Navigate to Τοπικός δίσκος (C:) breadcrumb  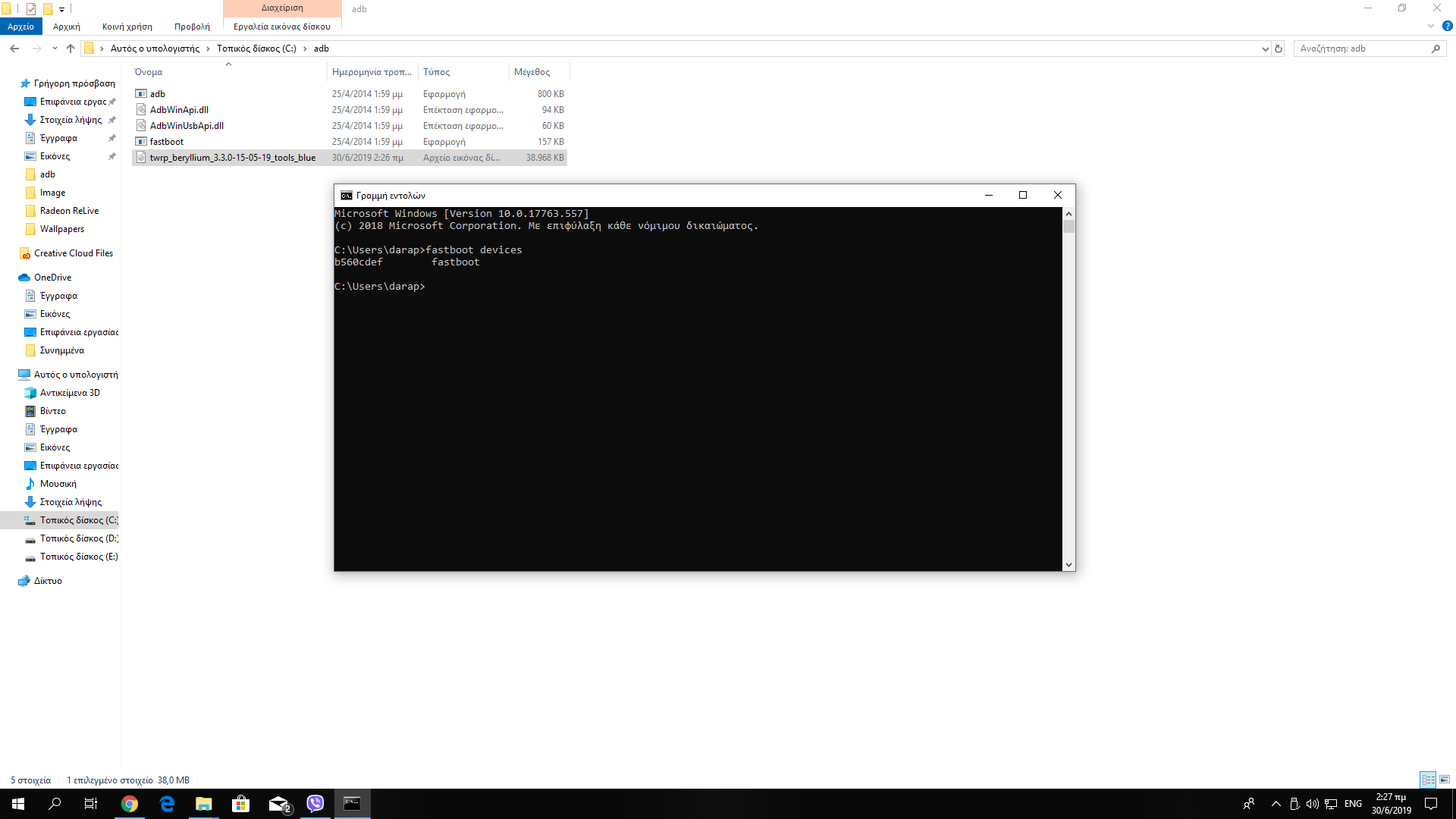(256, 49)
